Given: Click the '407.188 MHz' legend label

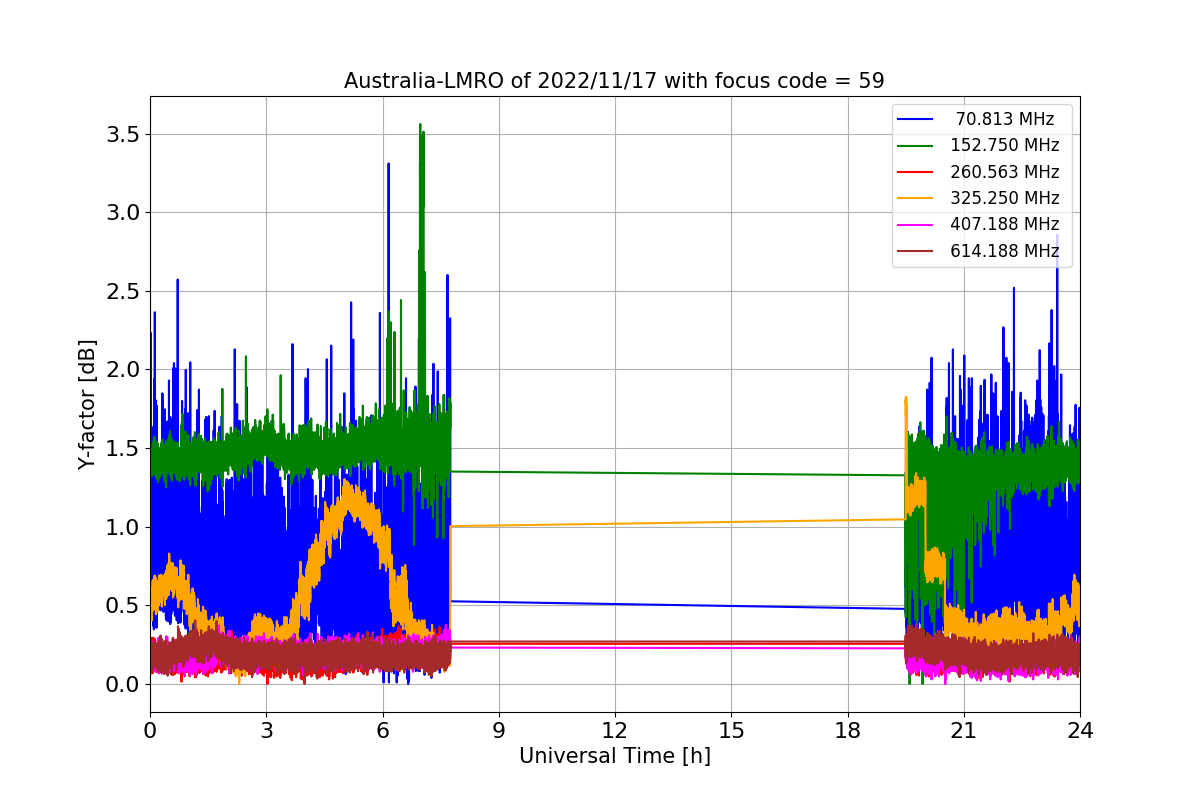Looking at the screenshot, I should click(x=1005, y=224).
